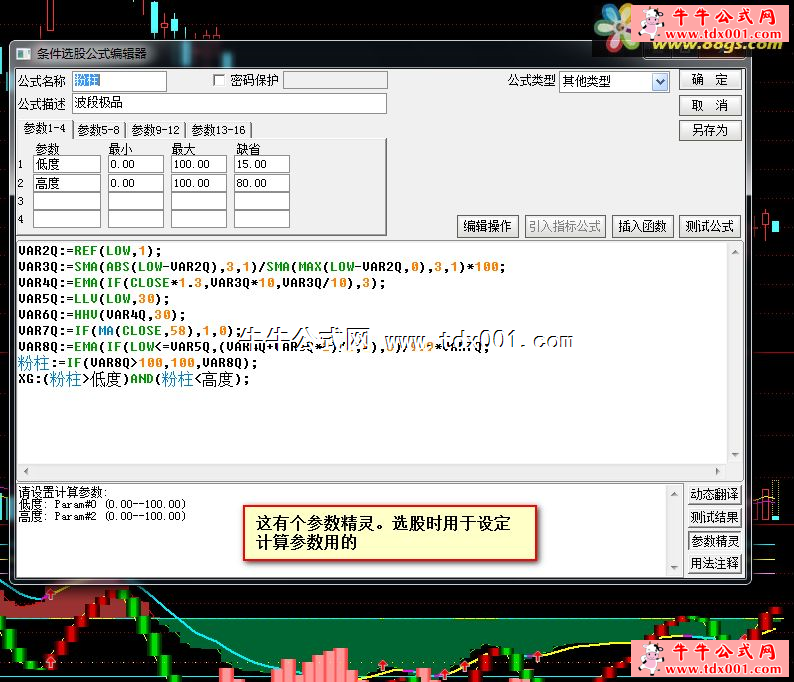The height and width of the screenshot is (682, 794).
Task: Click the 高度: Param#2 message line
Action: coord(102,516)
